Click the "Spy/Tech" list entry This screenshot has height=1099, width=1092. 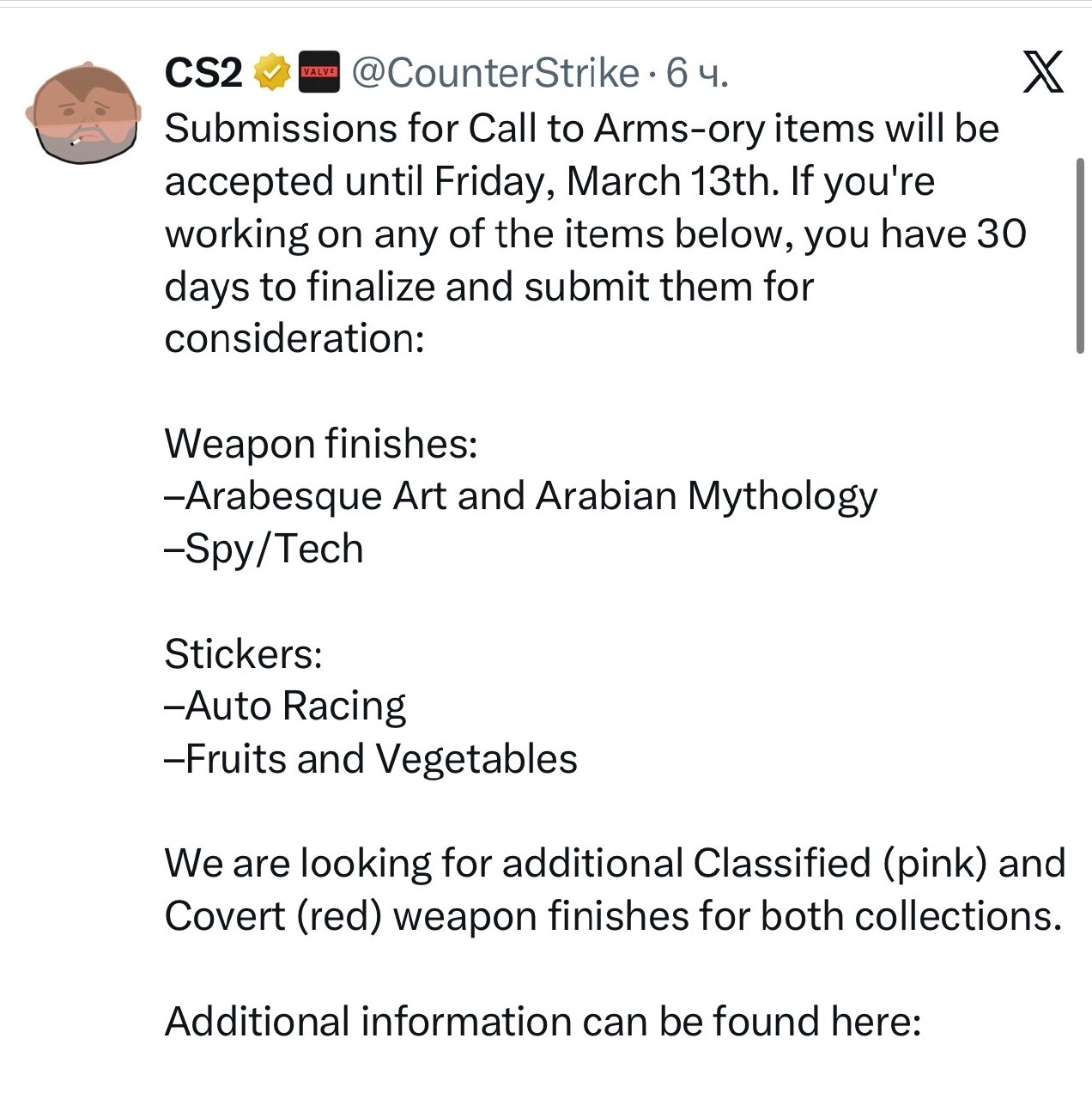264,549
